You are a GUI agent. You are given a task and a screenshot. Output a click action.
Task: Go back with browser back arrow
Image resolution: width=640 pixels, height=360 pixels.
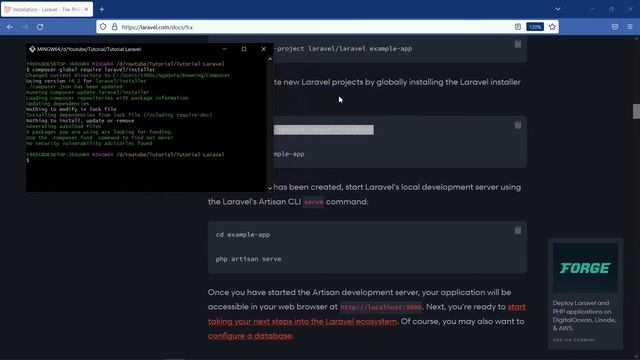[x=10, y=27]
